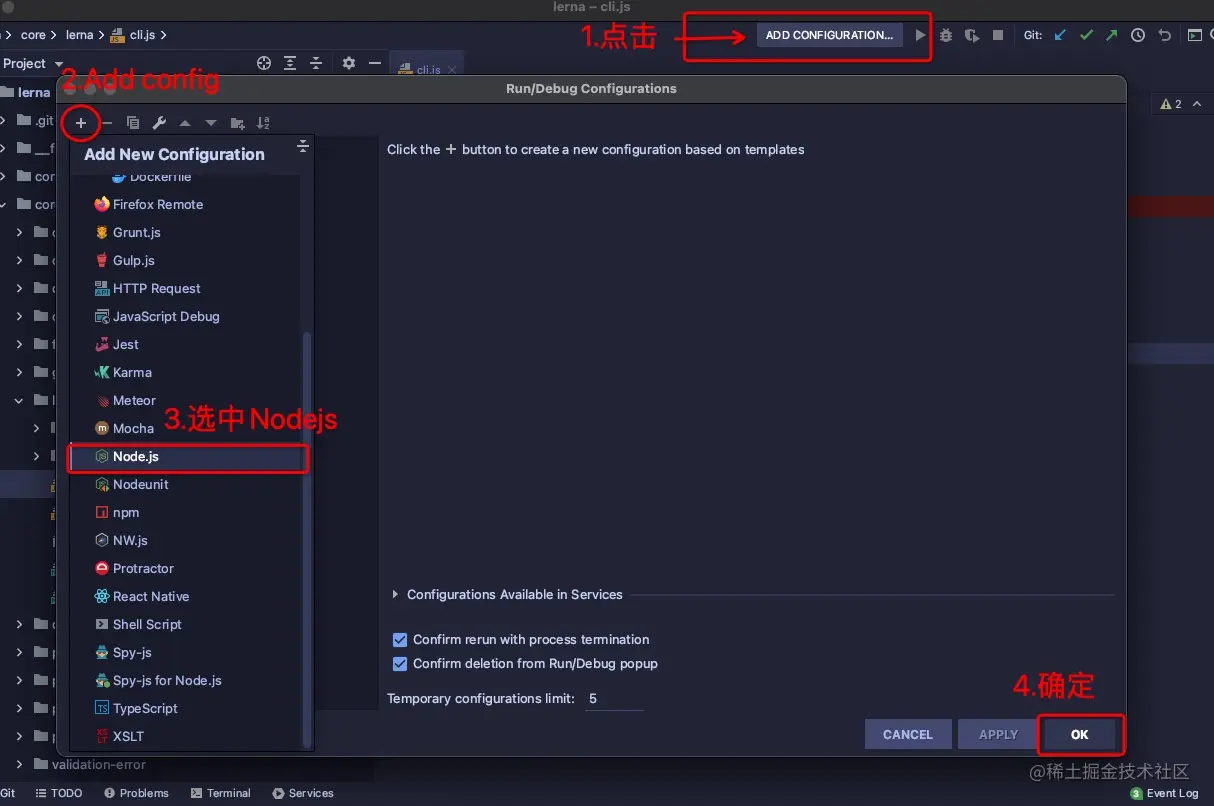This screenshot has height=806, width=1214.
Task: Click the Copy Configuration icon
Action: coord(133,123)
